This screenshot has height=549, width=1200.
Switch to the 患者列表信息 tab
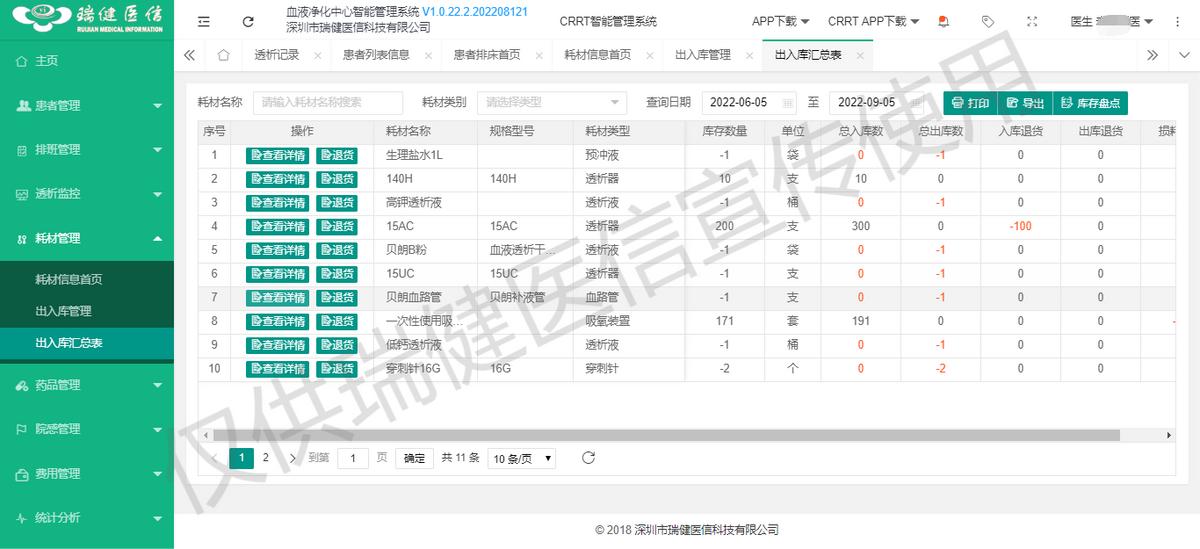(x=376, y=55)
